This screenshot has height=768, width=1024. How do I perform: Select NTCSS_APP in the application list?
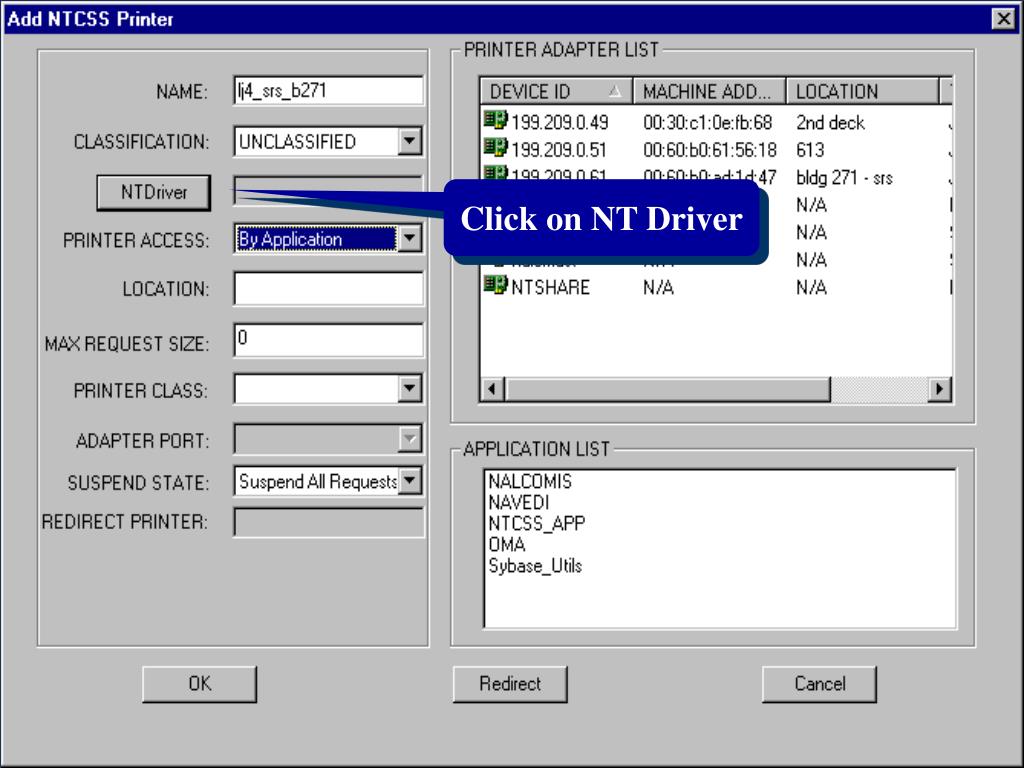(537, 523)
